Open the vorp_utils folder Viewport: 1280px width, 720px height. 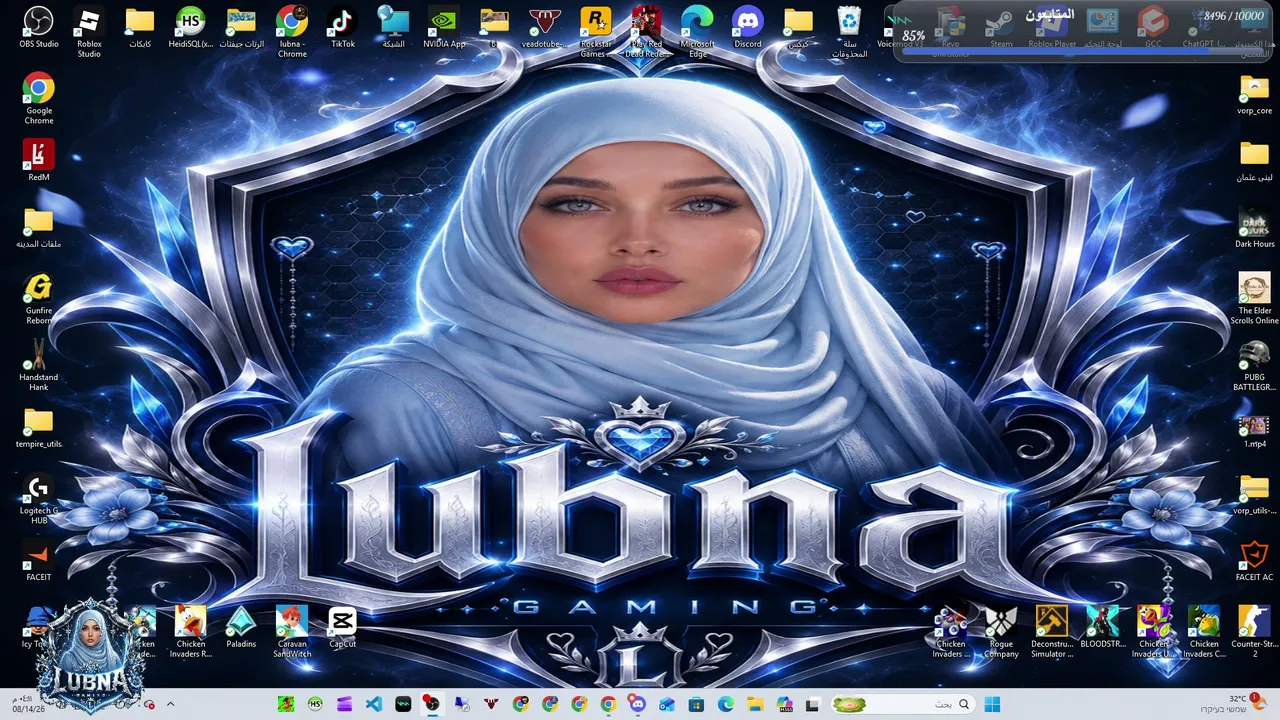[x=1255, y=494]
